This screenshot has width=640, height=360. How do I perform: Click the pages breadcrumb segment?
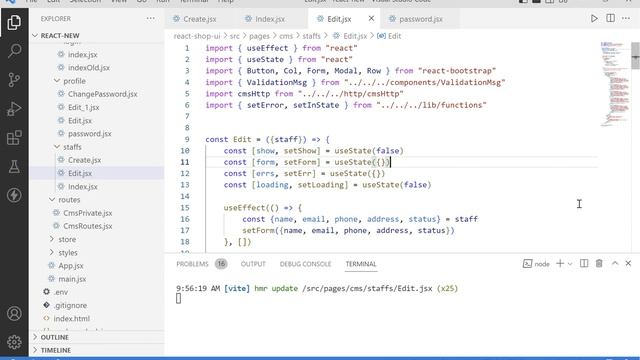[x=259, y=36]
